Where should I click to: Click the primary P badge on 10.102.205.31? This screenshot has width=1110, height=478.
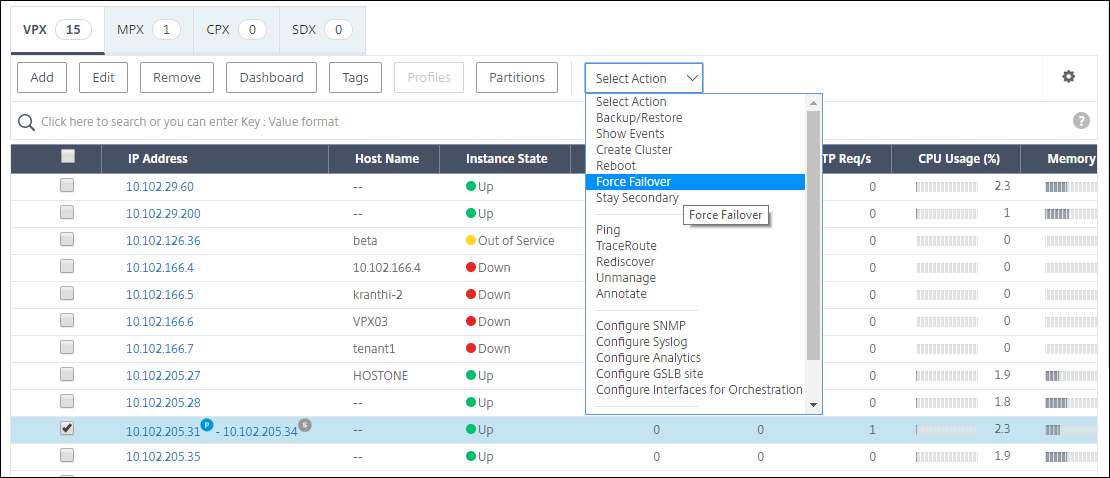click(x=207, y=424)
